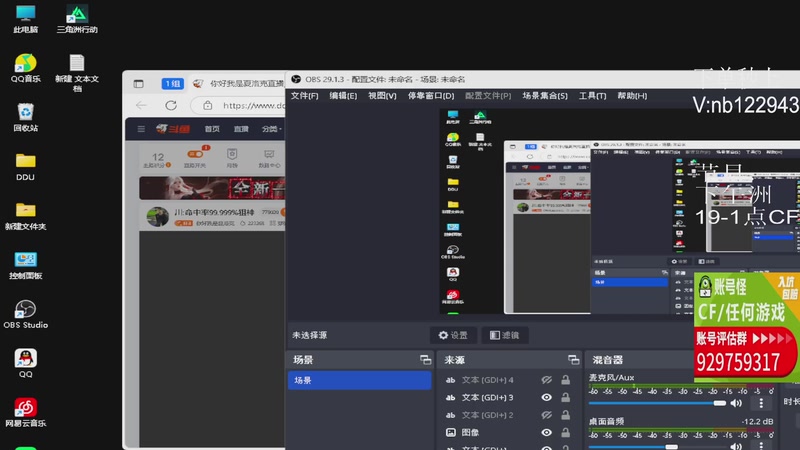This screenshot has height=450, width=800.
Task: Click the 全新 banner in browser
Action: click(x=212, y=189)
